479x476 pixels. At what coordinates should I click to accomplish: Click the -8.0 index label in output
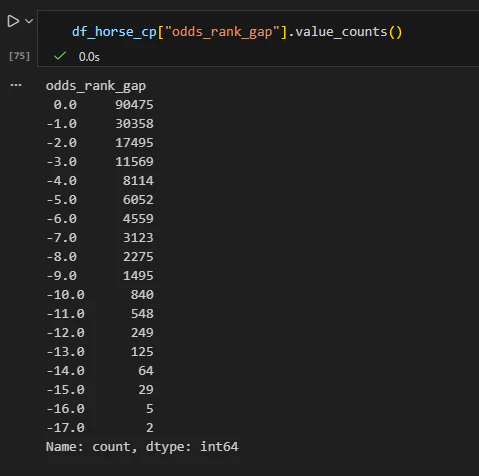click(x=62, y=257)
